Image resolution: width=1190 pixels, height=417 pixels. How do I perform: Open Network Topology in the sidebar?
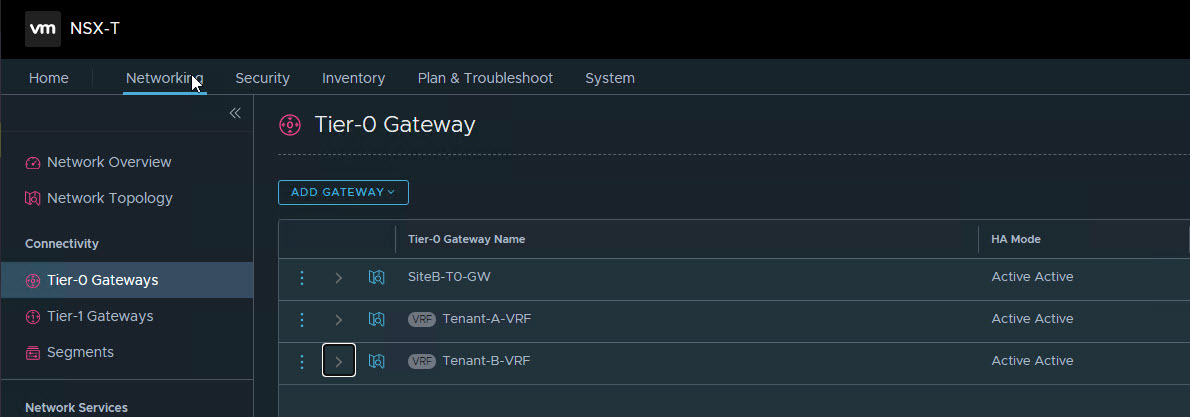pyautogui.click(x=109, y=198)
